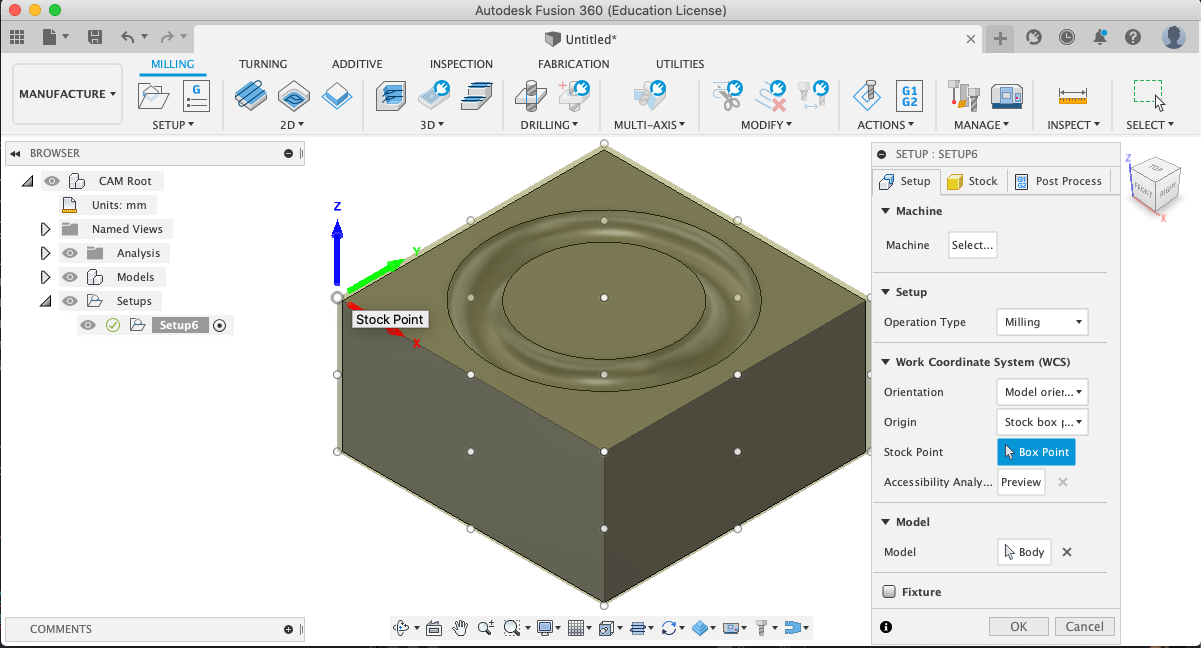Expand the Analysis tree node
The image size is (1201, 648).
45,253
